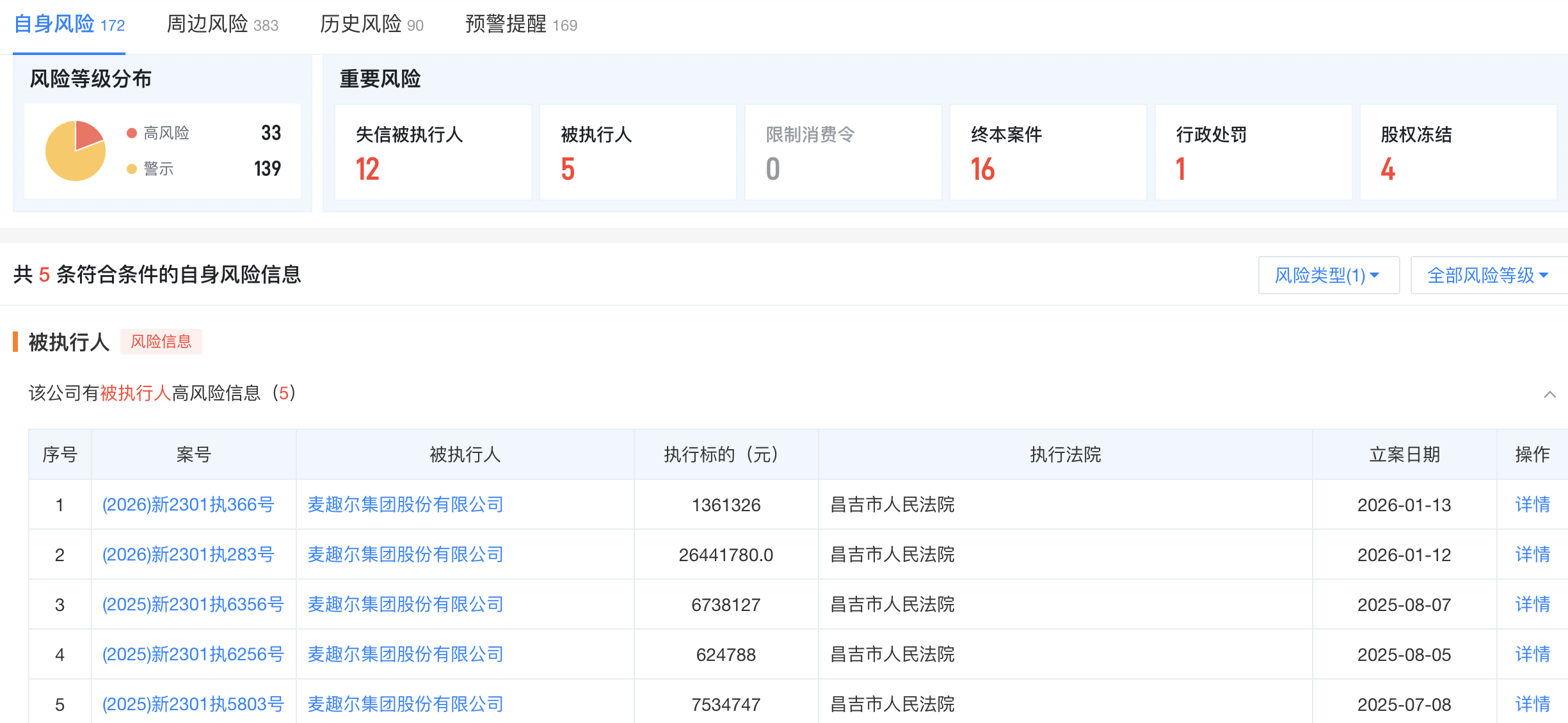1568x723 pixels.
Task: Click the 股权冻结 card showing 4
Action: click(x=1459, y=152)
